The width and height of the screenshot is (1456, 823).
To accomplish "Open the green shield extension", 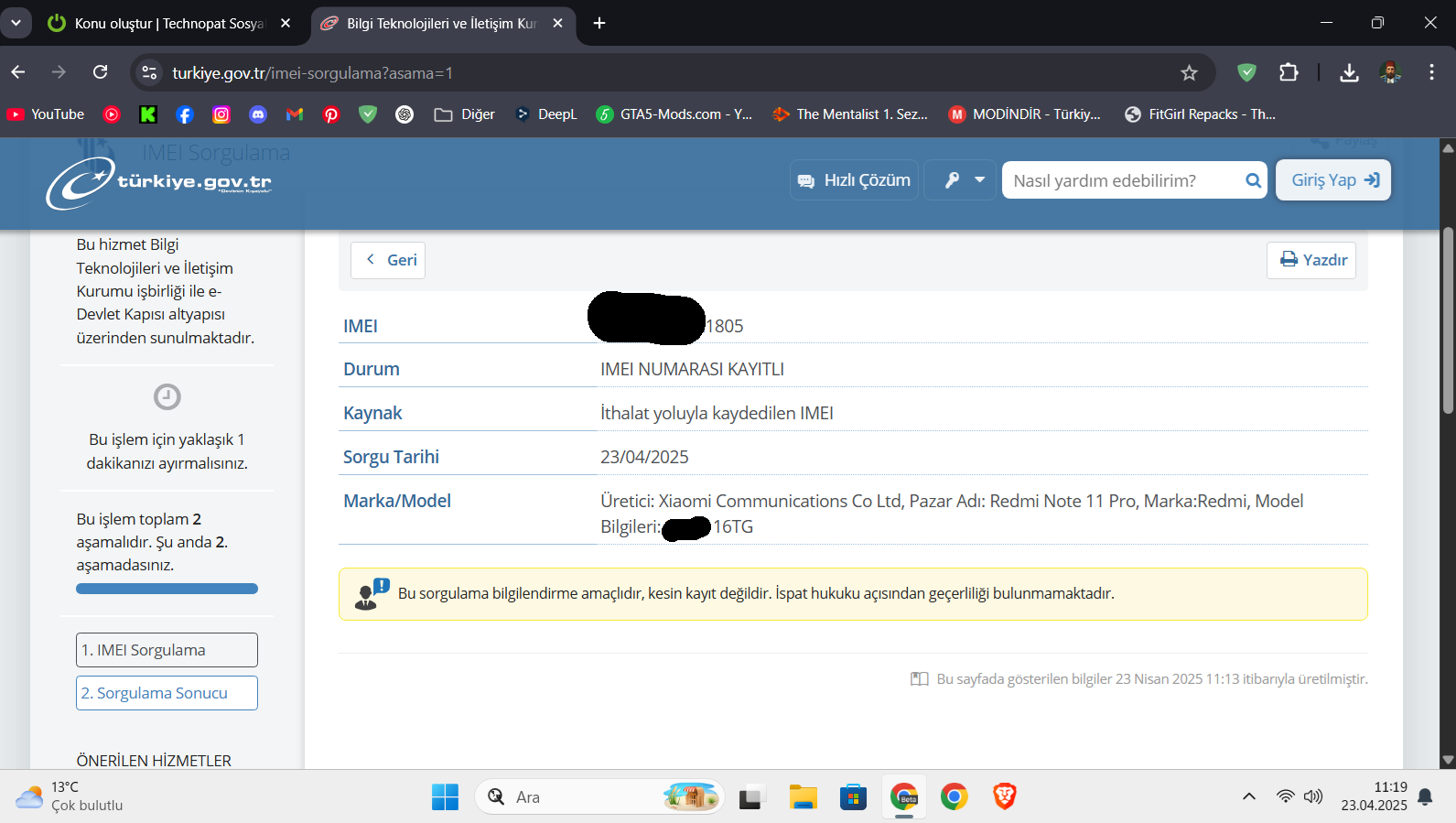I will (1246, 72).
